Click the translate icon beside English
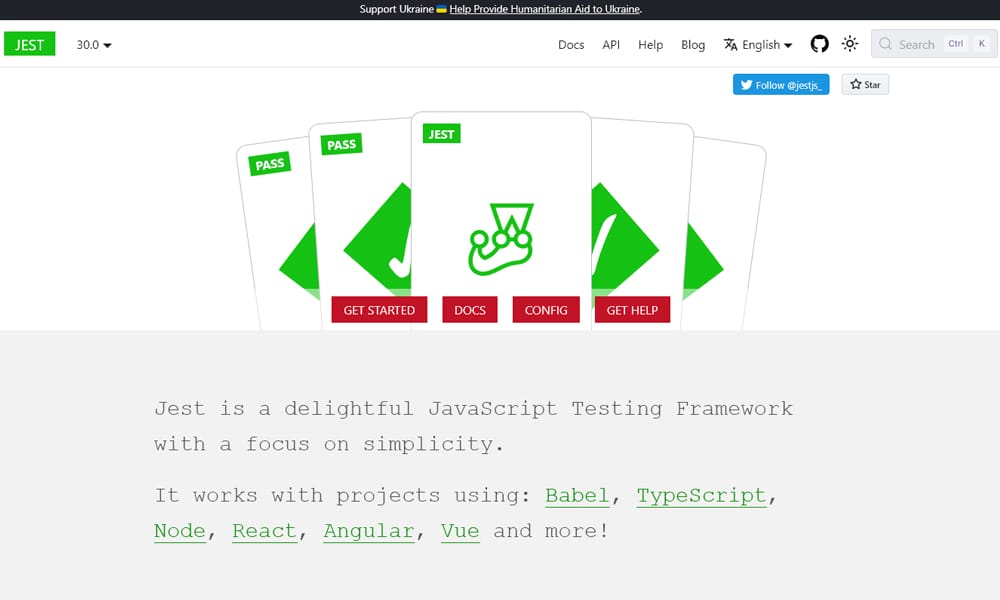The width and height of the screenshot is (1000, 600). 730,45
